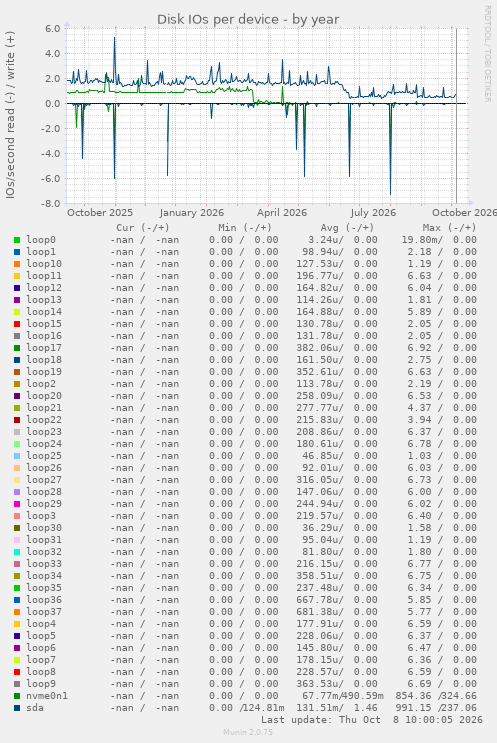Click the 'January 2026' x-axis label
The width and height of the screenshot is (497, 743).
click(192, 213)
